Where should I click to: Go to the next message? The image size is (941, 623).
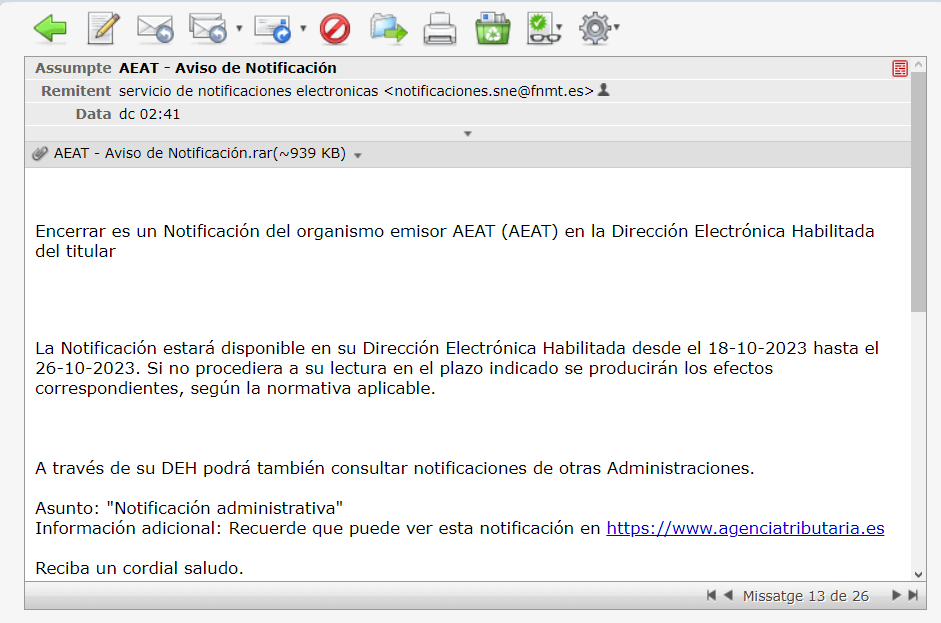[x=897, y=595]
